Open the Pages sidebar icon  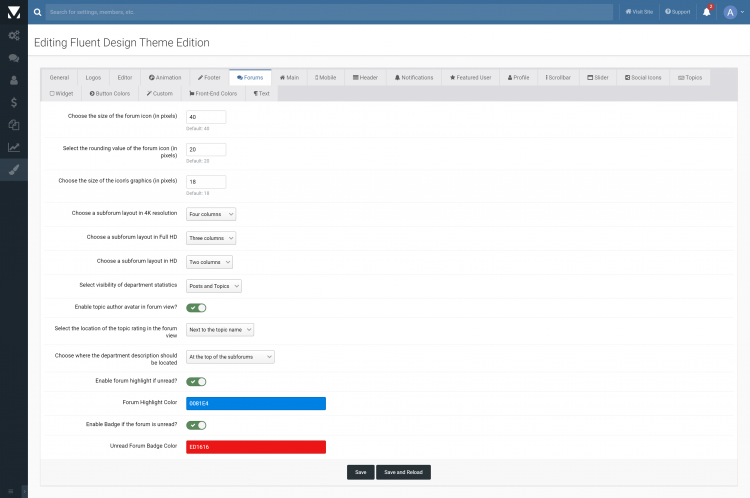pyautogui.click(x=14, y=125)
